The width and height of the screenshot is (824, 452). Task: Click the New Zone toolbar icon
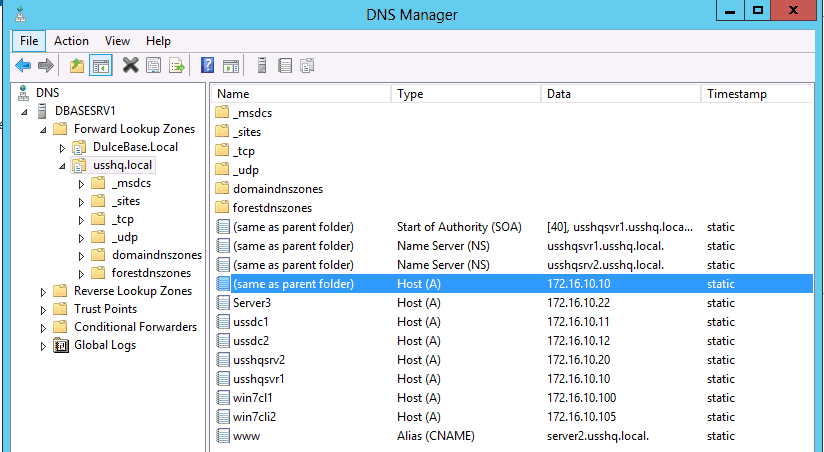[x=307, y=66]
